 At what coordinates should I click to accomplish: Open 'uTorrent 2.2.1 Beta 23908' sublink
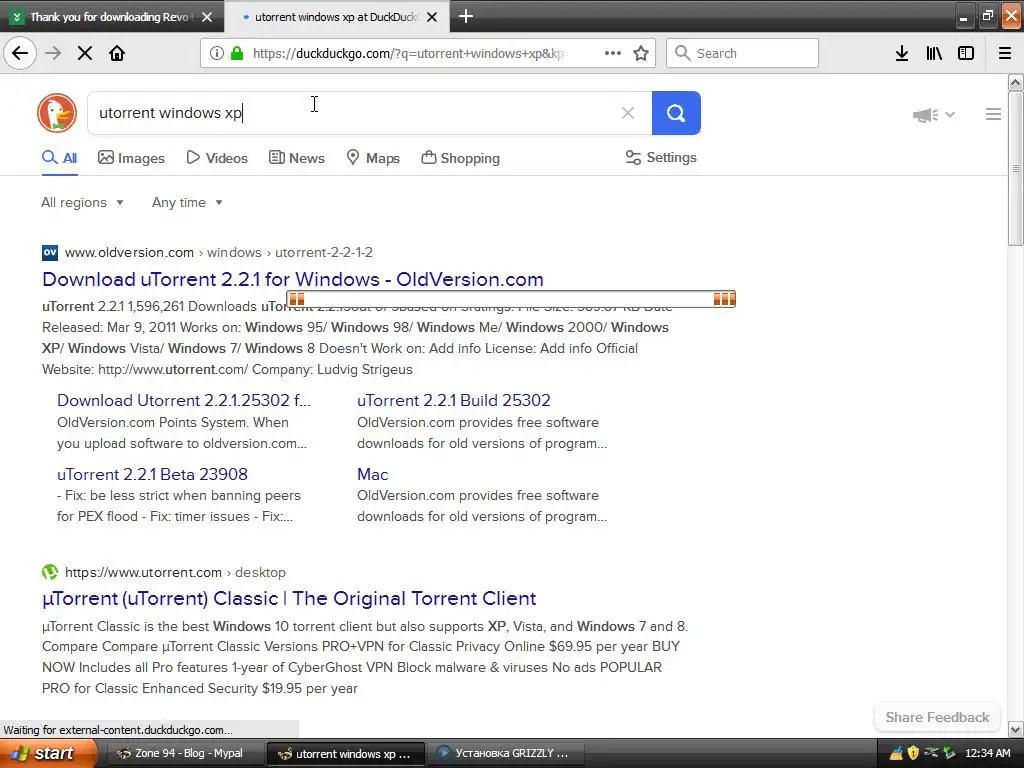152,474
